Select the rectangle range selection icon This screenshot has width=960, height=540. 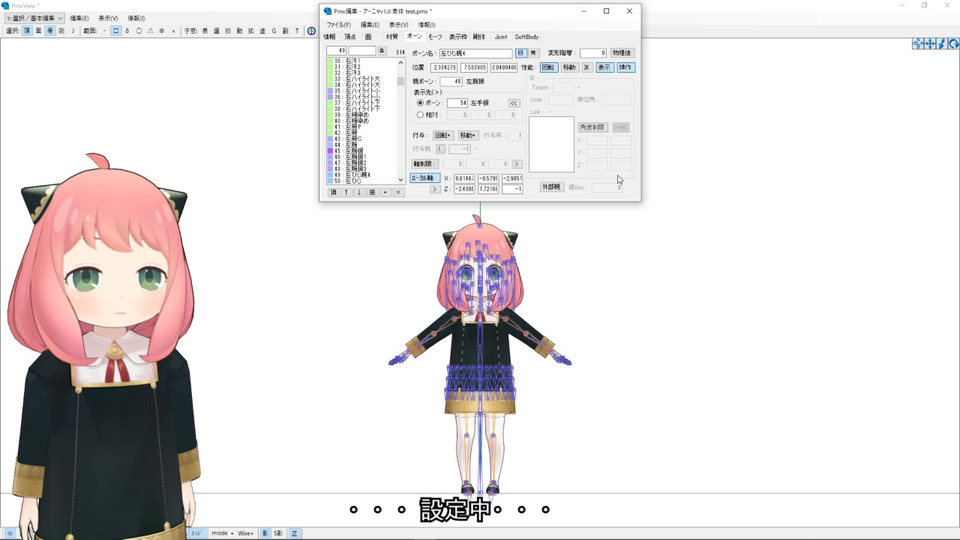pos(116,31)
